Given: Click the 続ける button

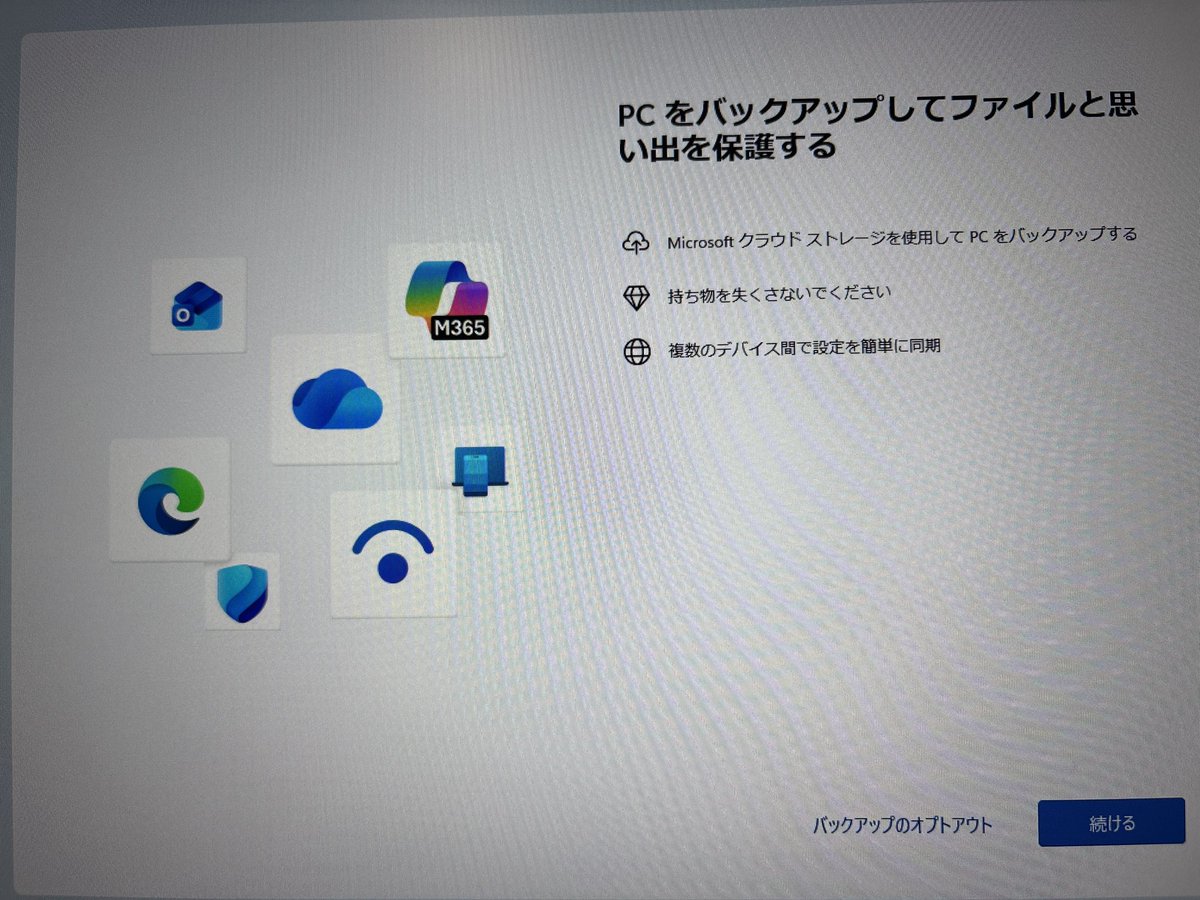Looking at the screenshot, I should tap(1111, 822).
